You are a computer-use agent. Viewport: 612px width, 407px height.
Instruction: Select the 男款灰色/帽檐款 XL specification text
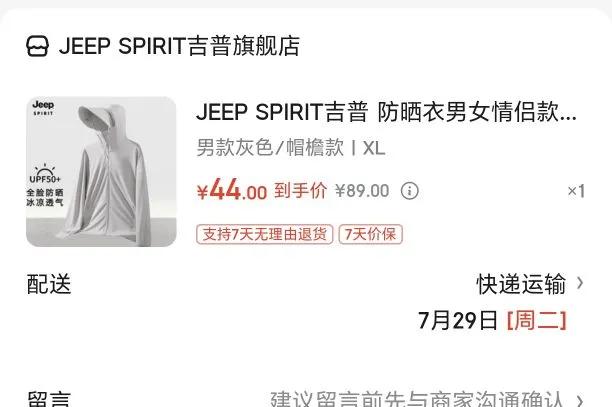291,148
